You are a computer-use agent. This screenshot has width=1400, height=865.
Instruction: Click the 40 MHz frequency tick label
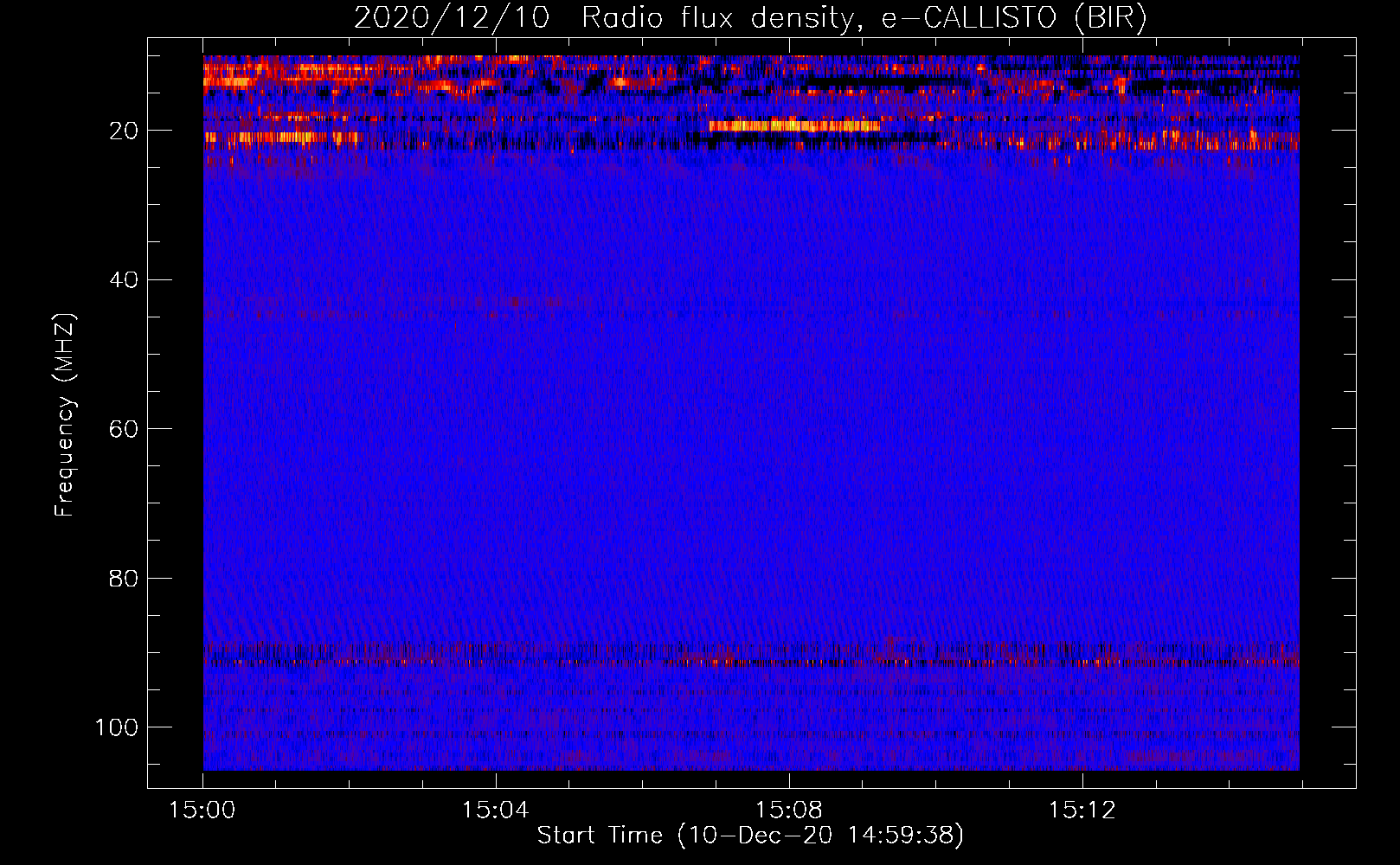[x=124, y=279]
